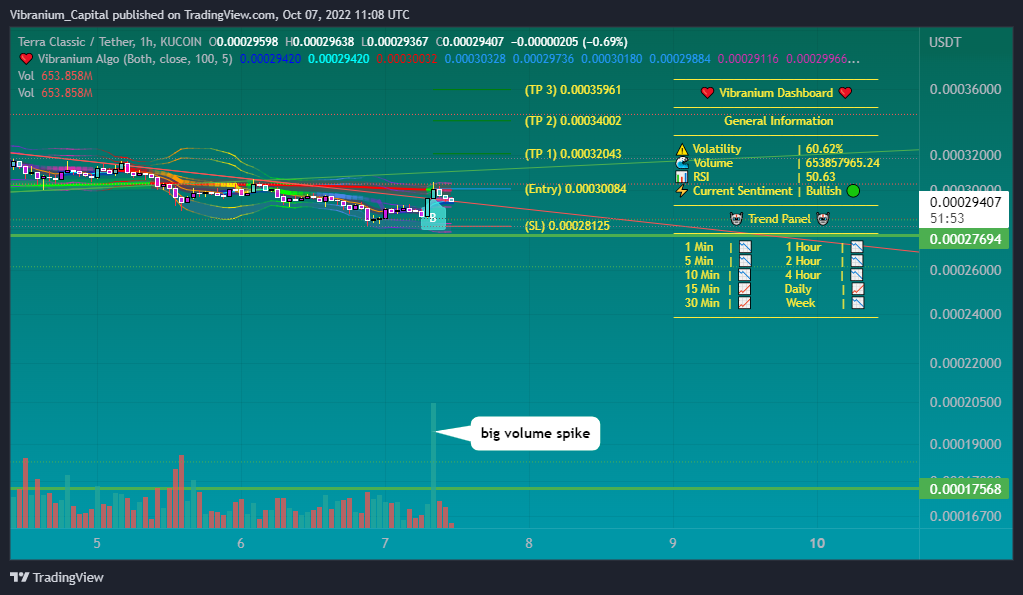
Task: Click the face icon left of Trend Panel
Action: [x=737, y=219]
